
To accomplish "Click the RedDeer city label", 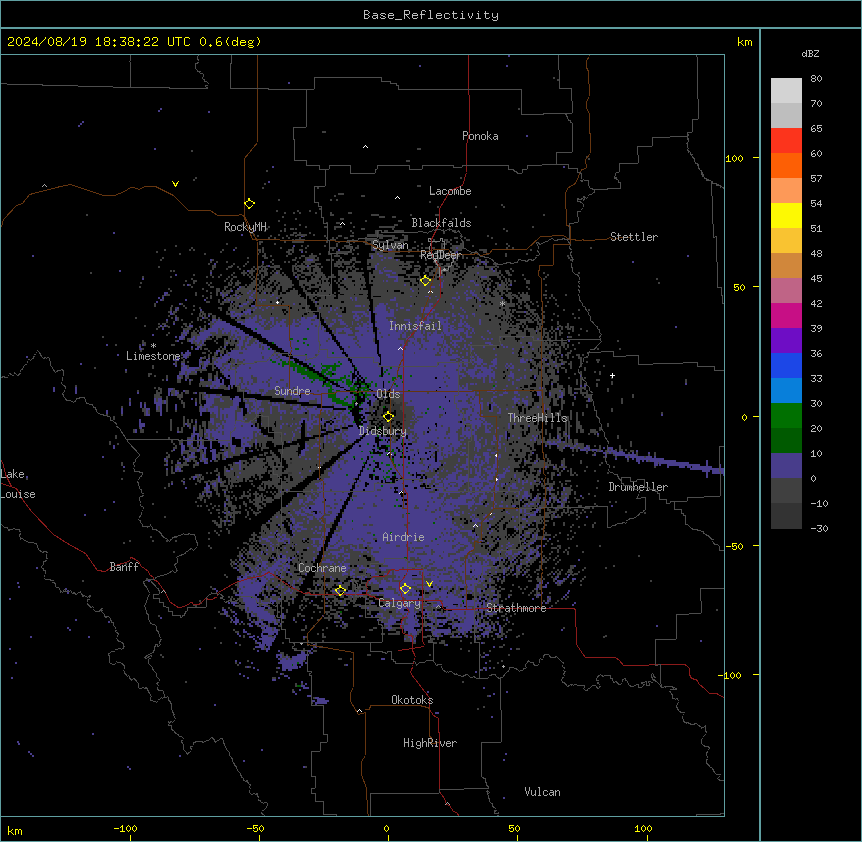I will click(440, 255).
